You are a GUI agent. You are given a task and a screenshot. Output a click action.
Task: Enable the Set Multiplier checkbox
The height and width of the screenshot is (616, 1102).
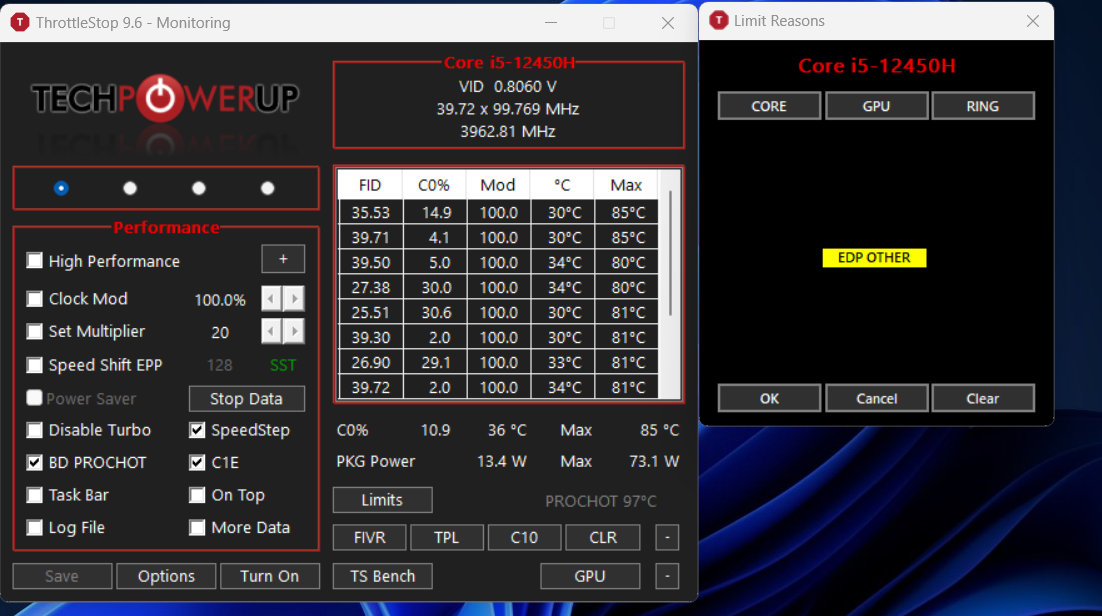coord(34,331)
